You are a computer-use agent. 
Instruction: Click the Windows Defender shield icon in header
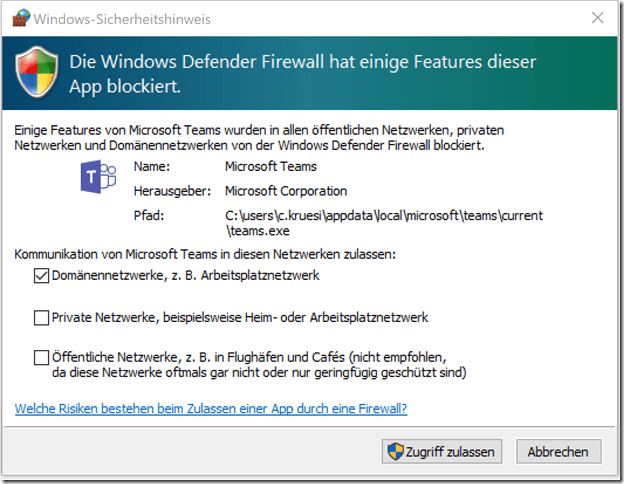click(x=38, y=72)
